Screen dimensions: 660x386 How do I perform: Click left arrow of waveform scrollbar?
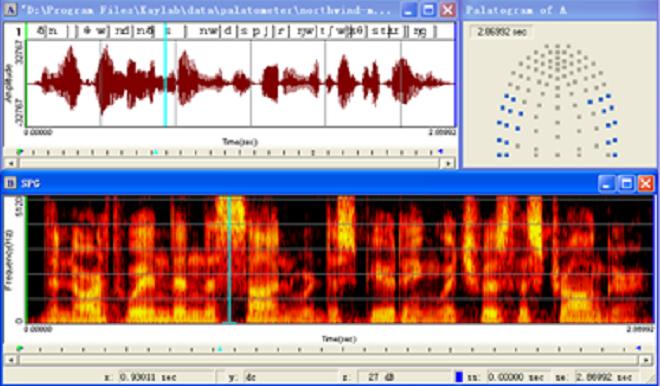11,163
